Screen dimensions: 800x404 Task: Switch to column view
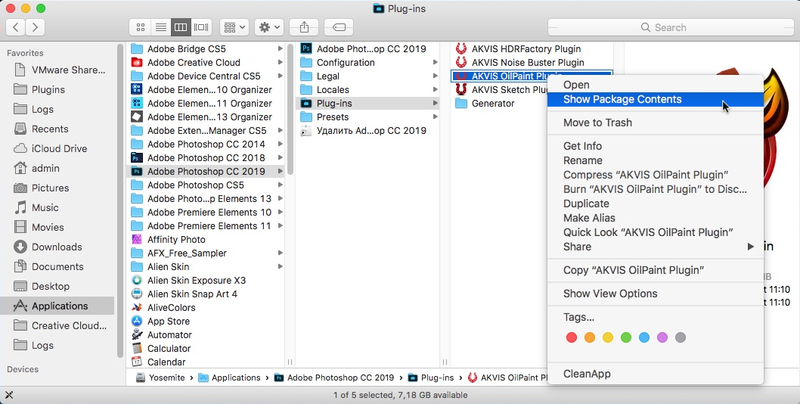pos(181,27)
